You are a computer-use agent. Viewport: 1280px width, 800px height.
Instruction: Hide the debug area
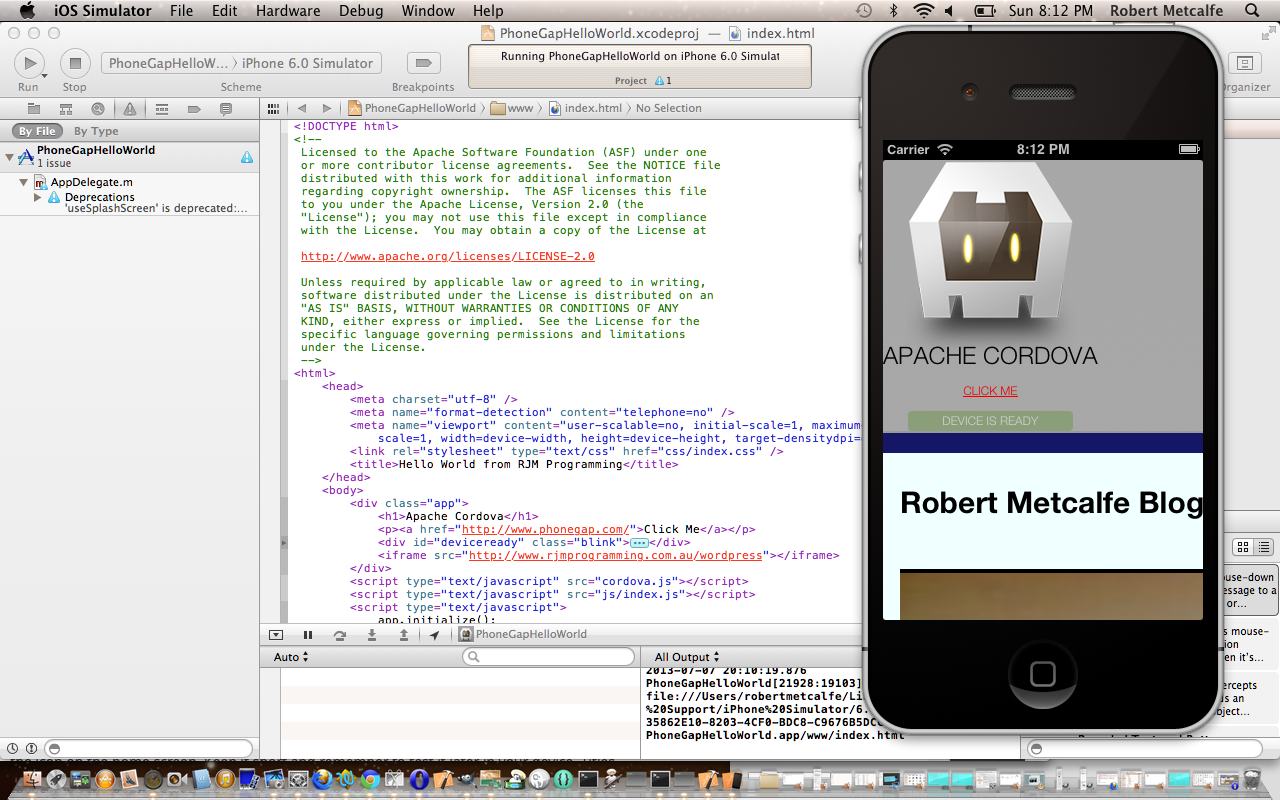(x=276, y=634)
